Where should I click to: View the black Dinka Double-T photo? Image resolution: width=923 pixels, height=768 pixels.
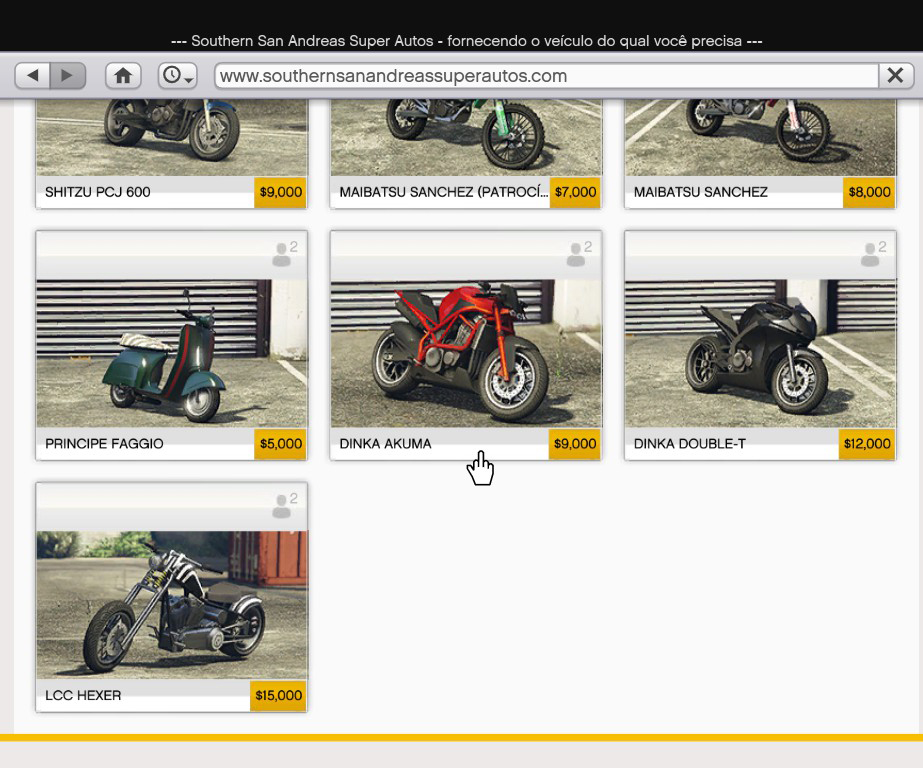(x=761, y=353)
